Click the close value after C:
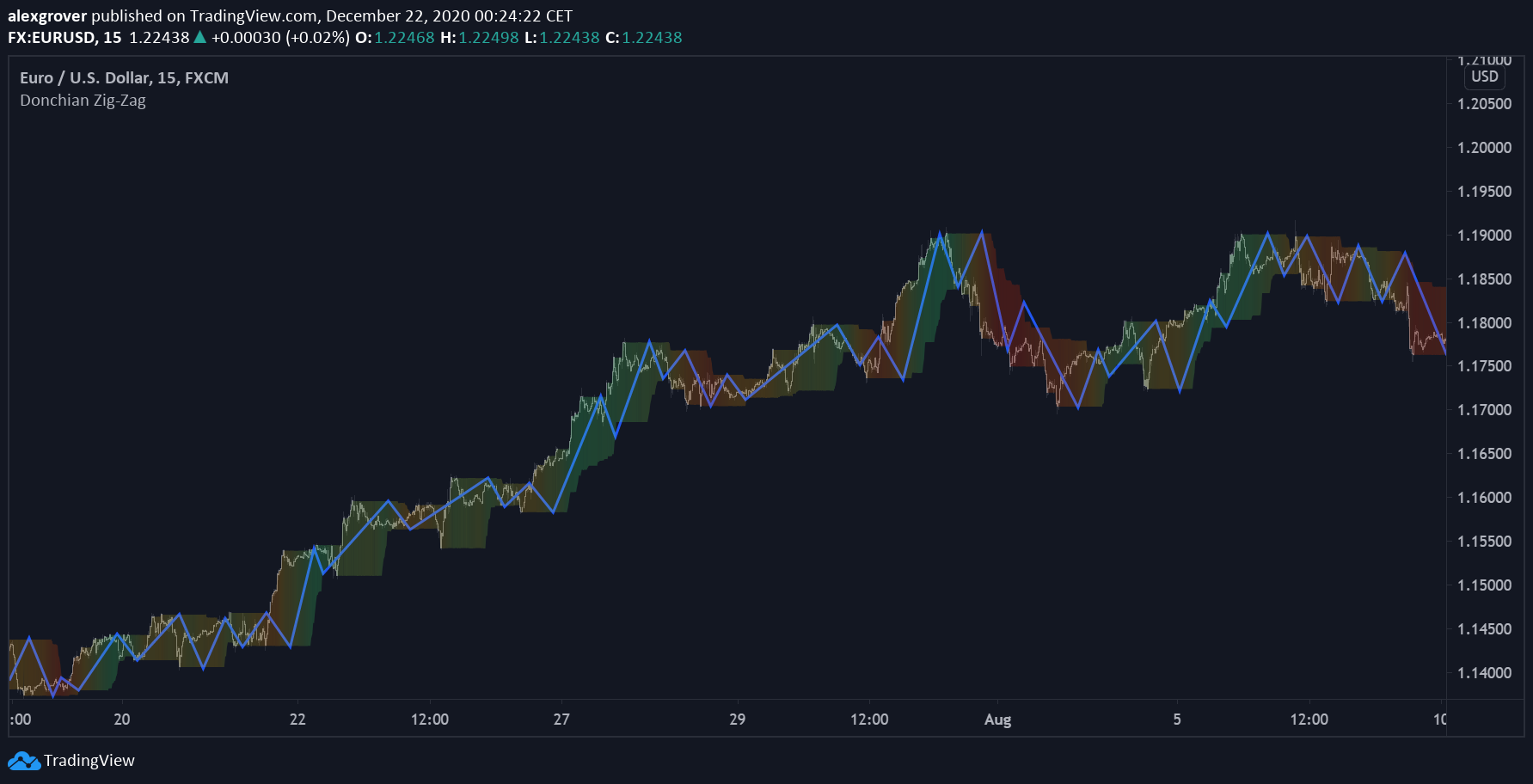The width and height of the screenshot is (1533, 784). [x=652, y=38]
